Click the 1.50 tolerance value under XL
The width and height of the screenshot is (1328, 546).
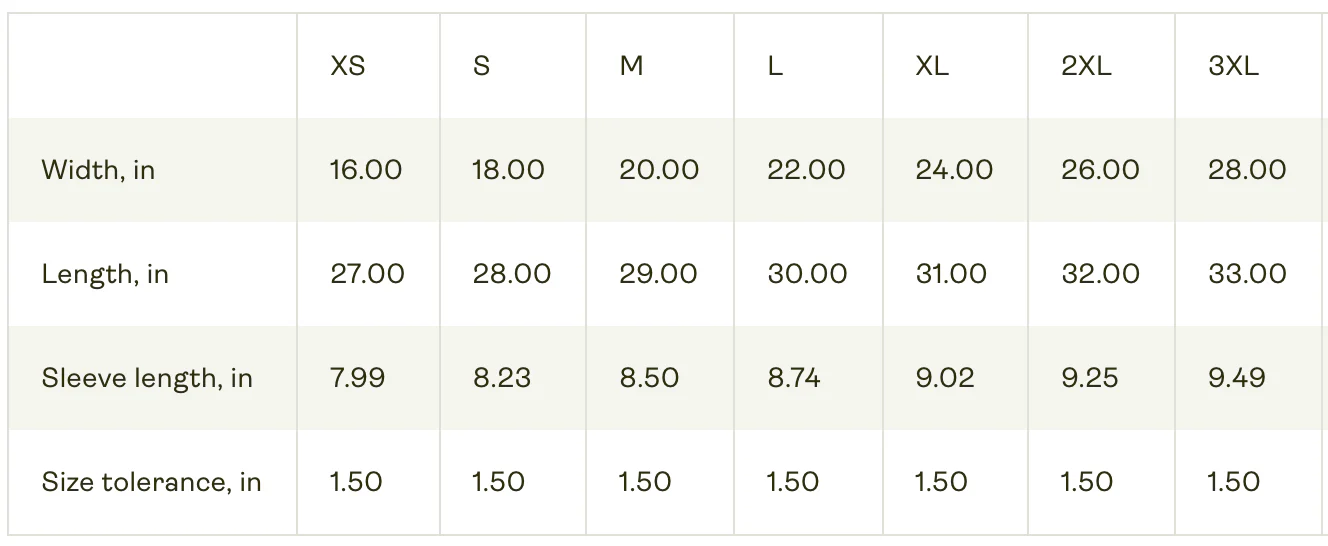click(941, 482)
